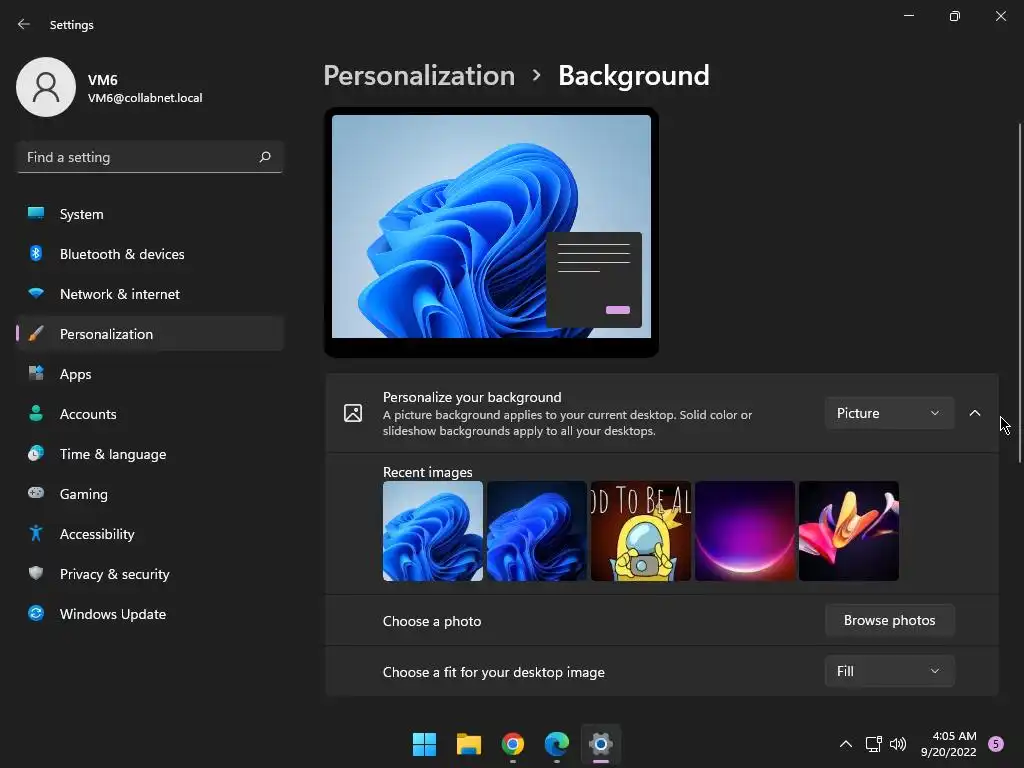Click the network status tray icon
Image resolution: width=1024 pixels, height=768 pixels.
873,744
